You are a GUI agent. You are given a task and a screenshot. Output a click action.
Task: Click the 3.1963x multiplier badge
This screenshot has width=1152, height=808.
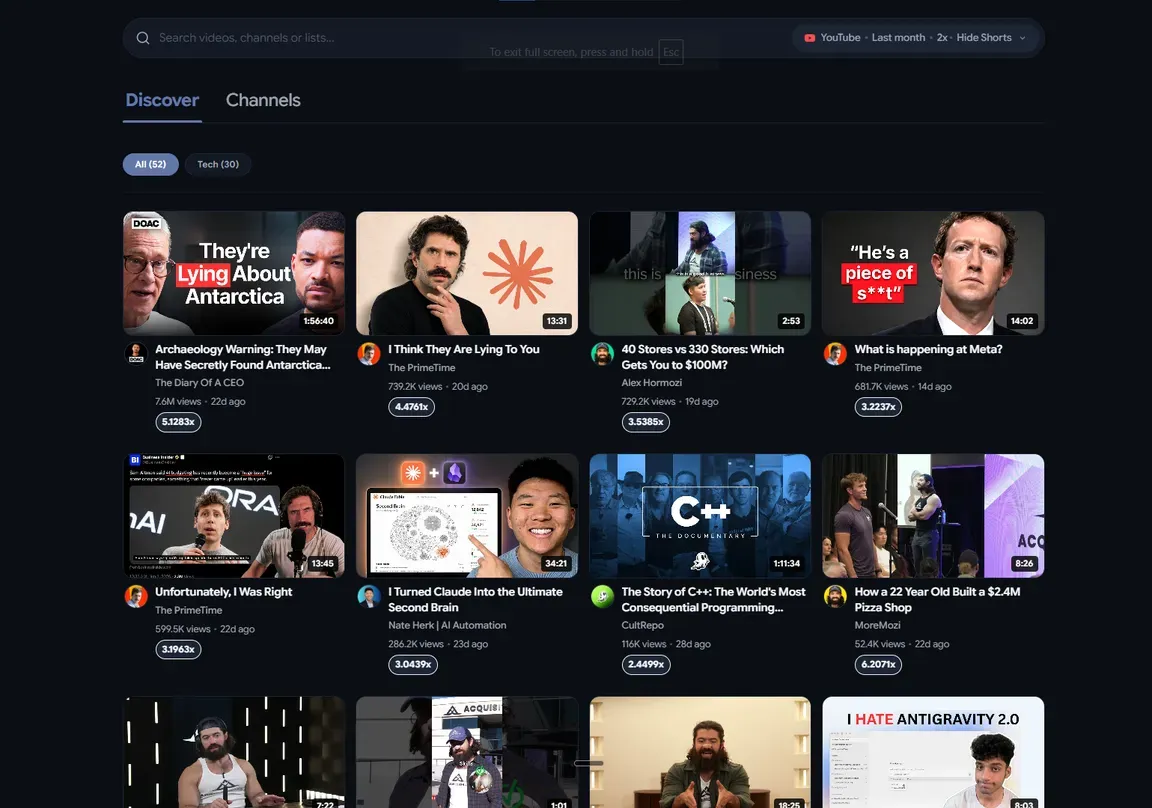click(179, 649)
